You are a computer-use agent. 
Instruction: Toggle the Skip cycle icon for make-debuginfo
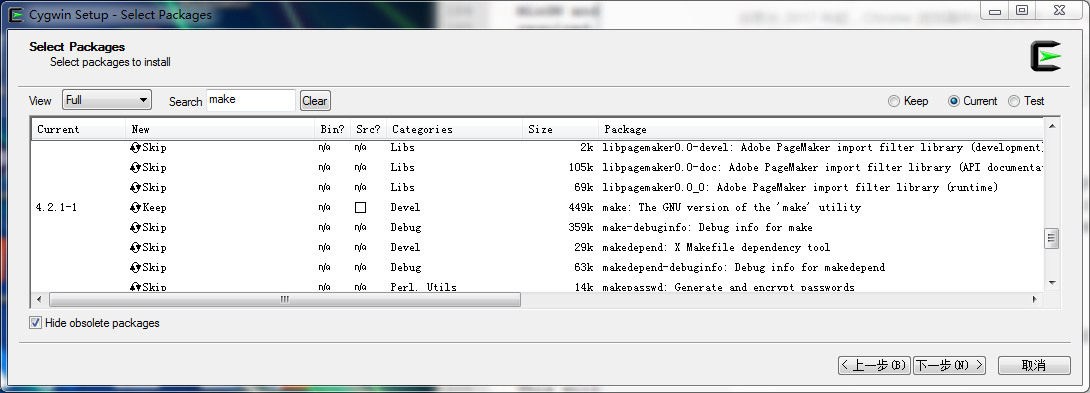click(136, 227)
